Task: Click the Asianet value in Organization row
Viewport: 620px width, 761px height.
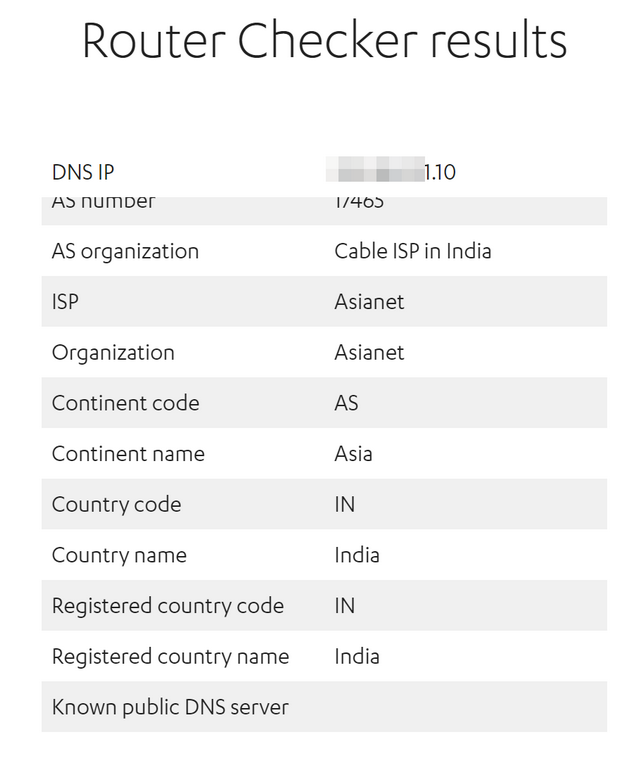Action: 369,352
